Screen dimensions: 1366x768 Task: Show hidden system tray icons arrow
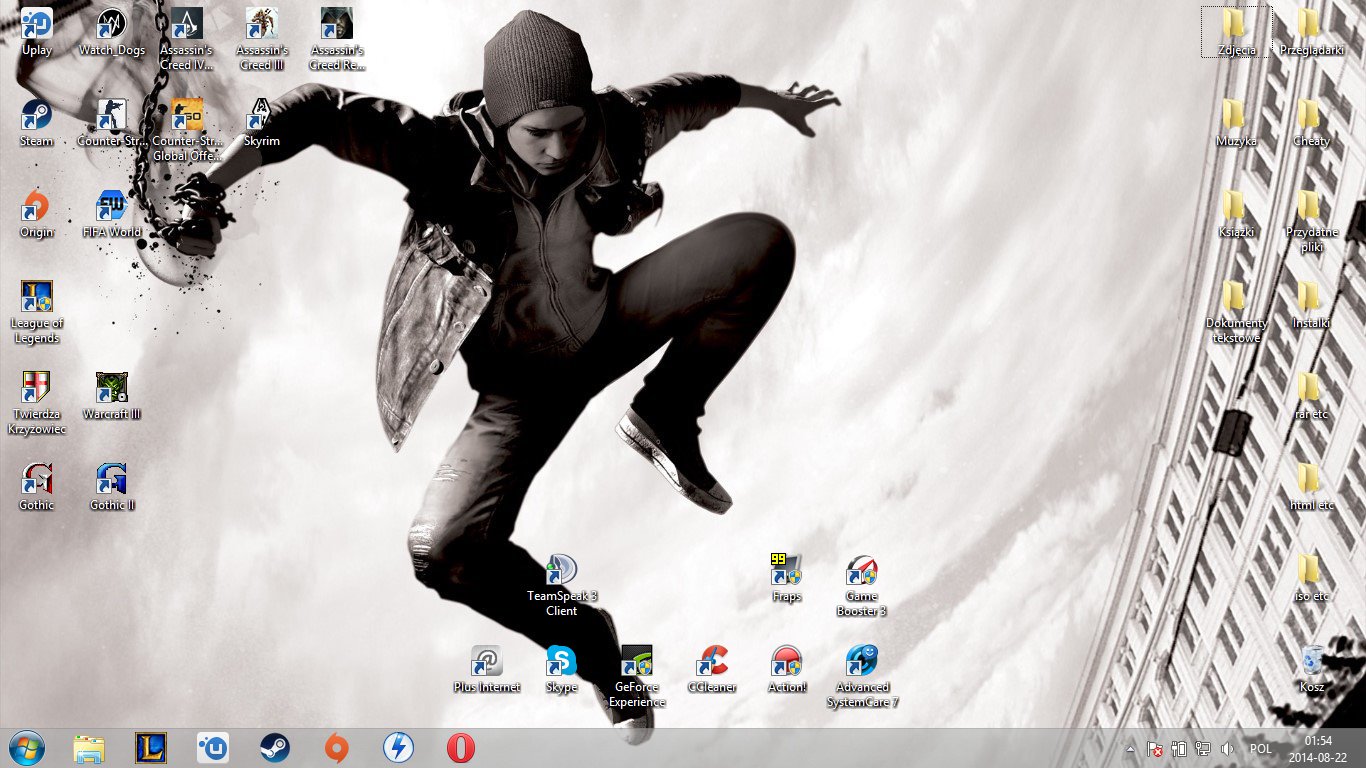coord(1130,749)
